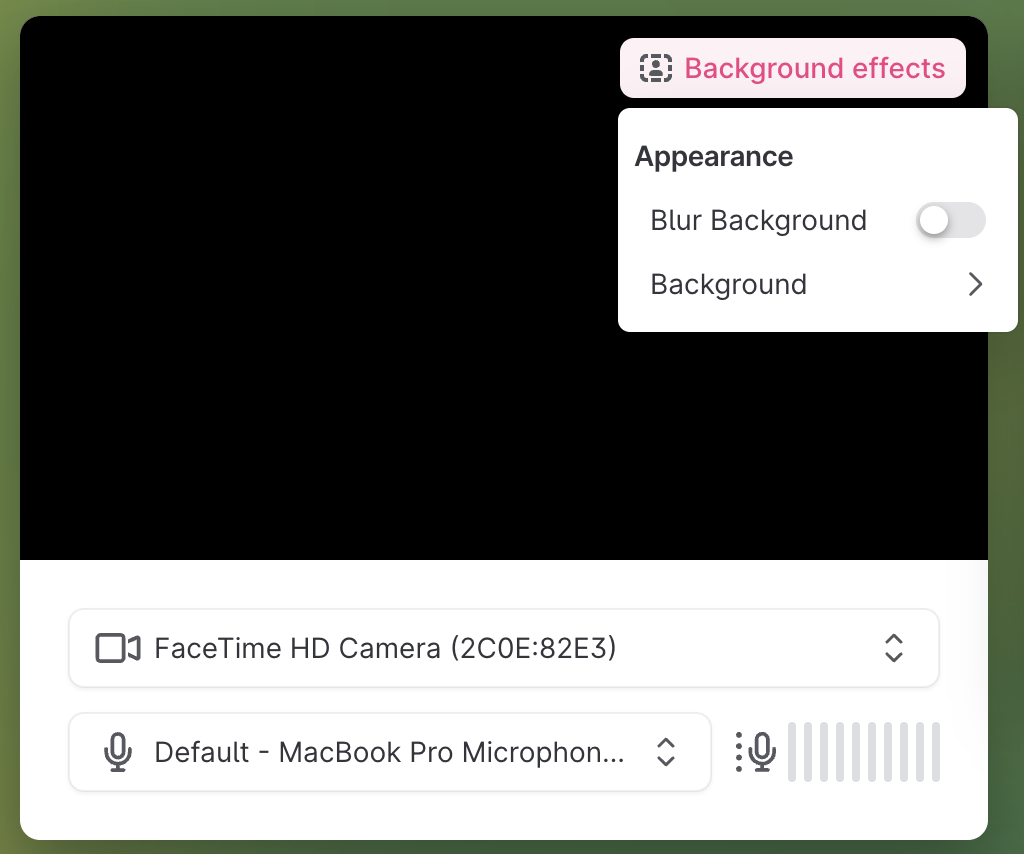Click the right-arrow chevron on the Background row
1024x854 pixels.
pyautogui.click(x=975, y=284)
